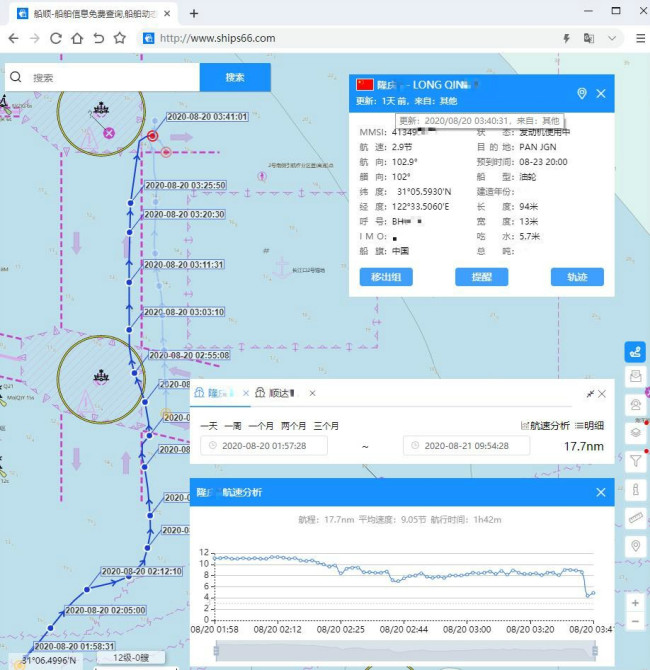Select the 一天 time range
This screenshot has height=670, width=650.
209,426
